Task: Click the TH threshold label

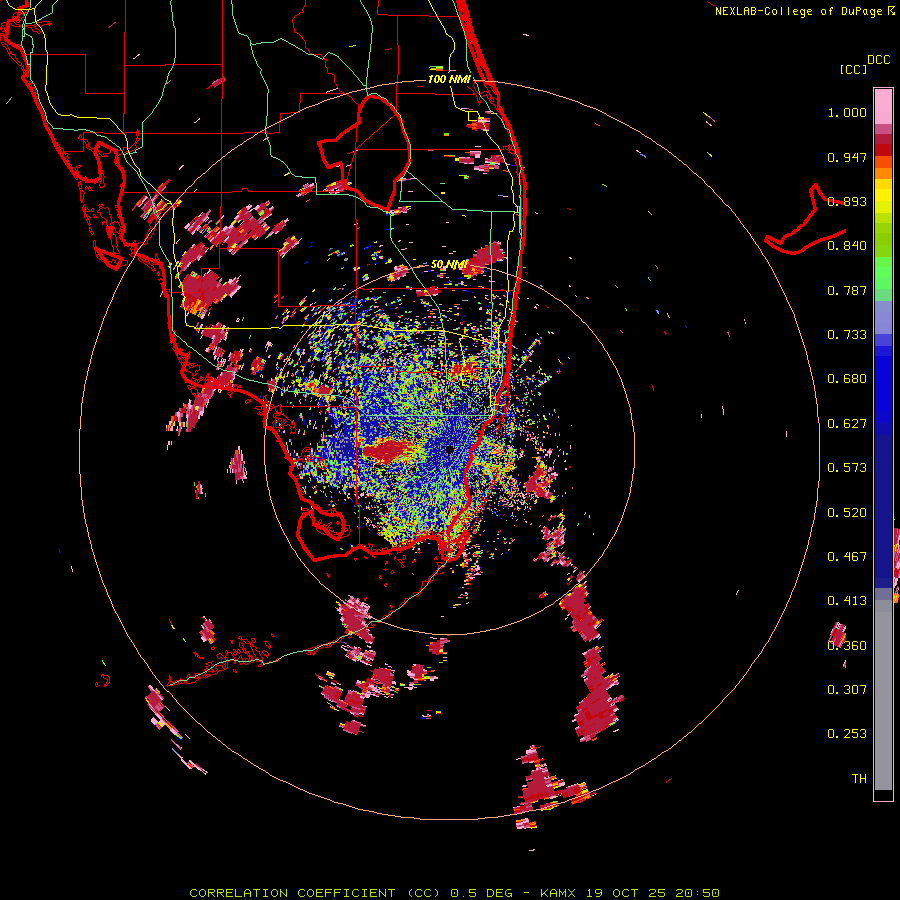Action: coord(859,779)
